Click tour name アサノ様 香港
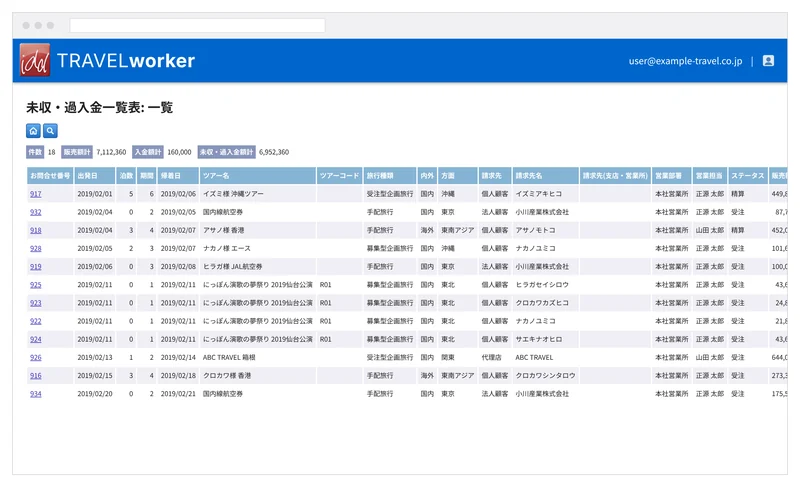Viewport: 800px width, 487px height. pos(223,230)
